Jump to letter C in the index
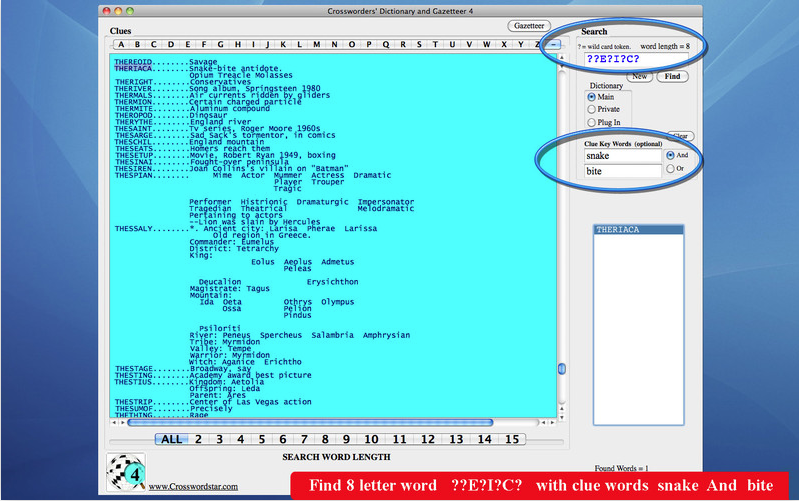This screenshot has height=501, width=799. (x=153, y=44)
